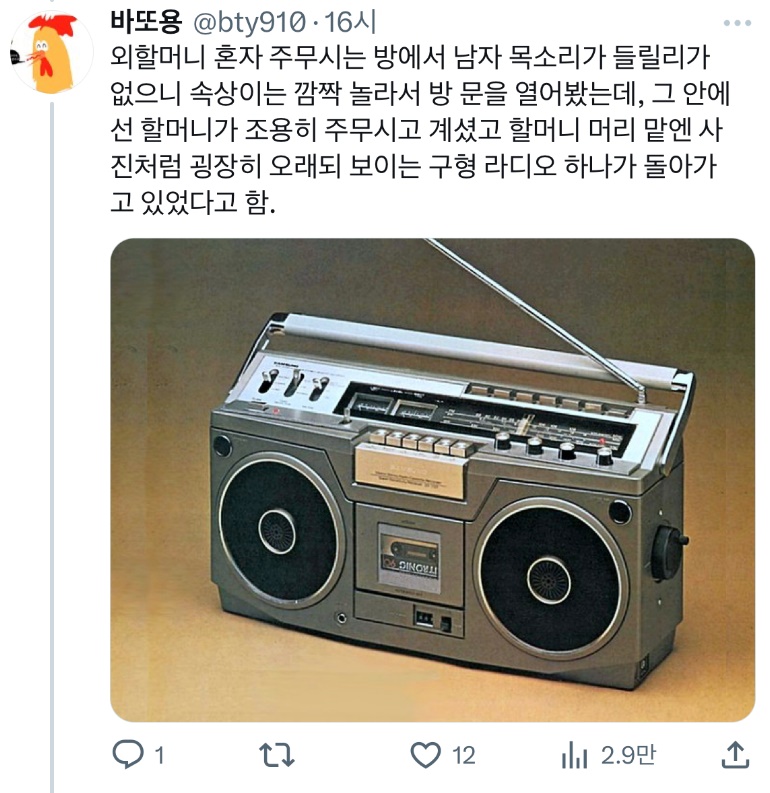
Task: Click the like count 12
Action: tap(463, 756)
